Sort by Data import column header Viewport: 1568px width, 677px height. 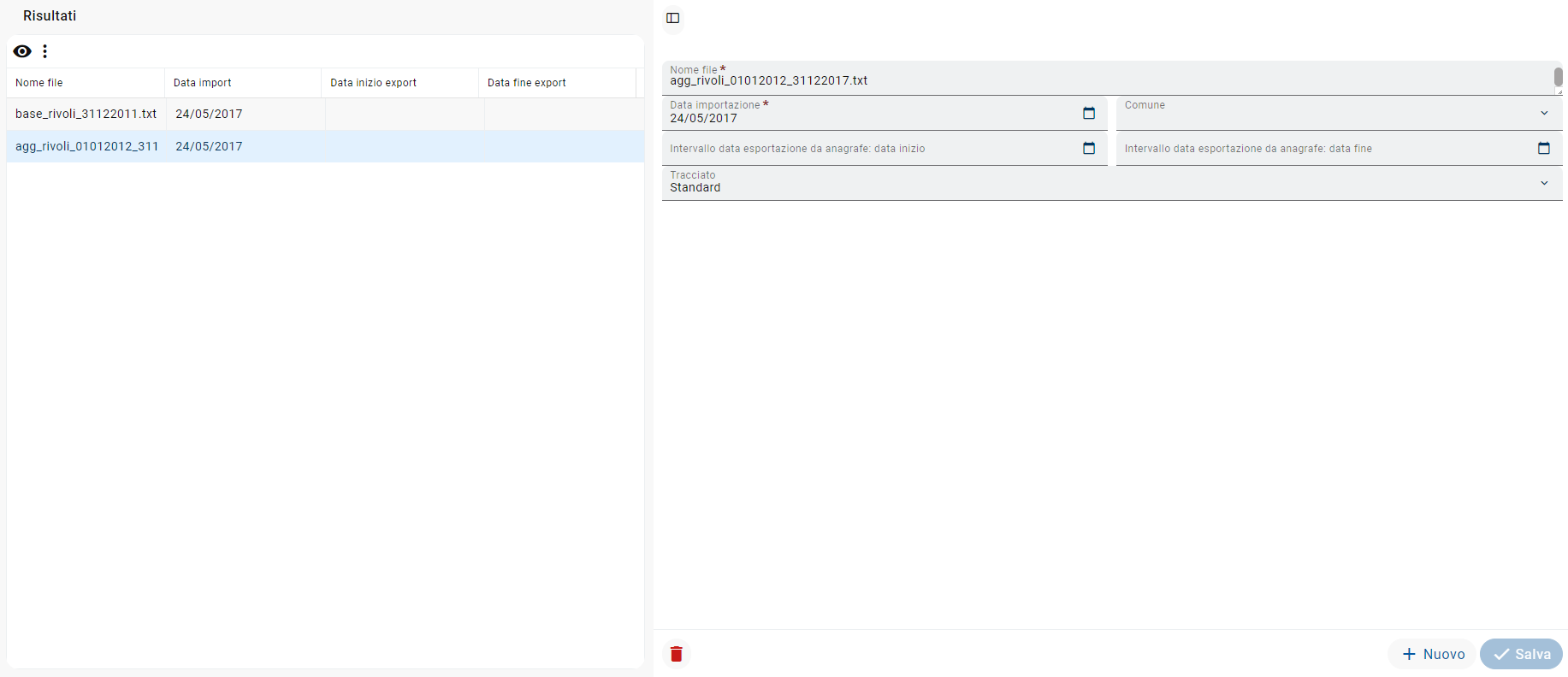[x=243, y=83]
